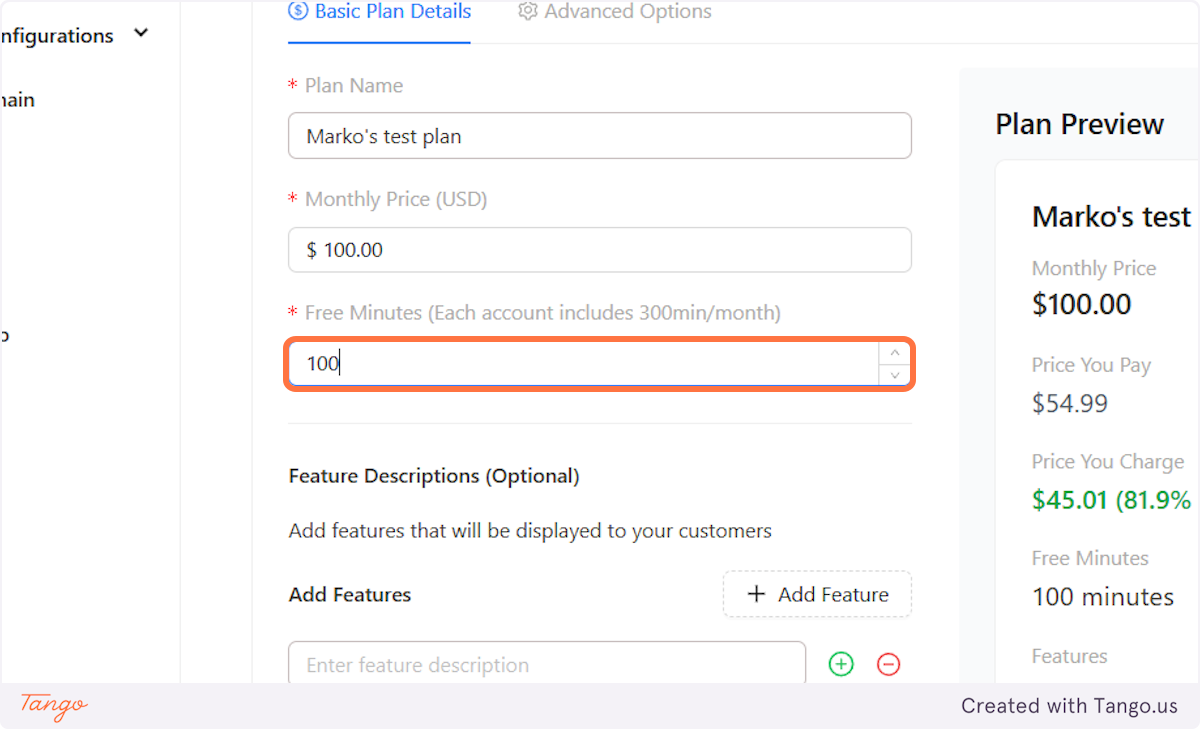The image size is (1200, 729).
Task: Click the green plus to add another feature row
Action: pos(840,664)
